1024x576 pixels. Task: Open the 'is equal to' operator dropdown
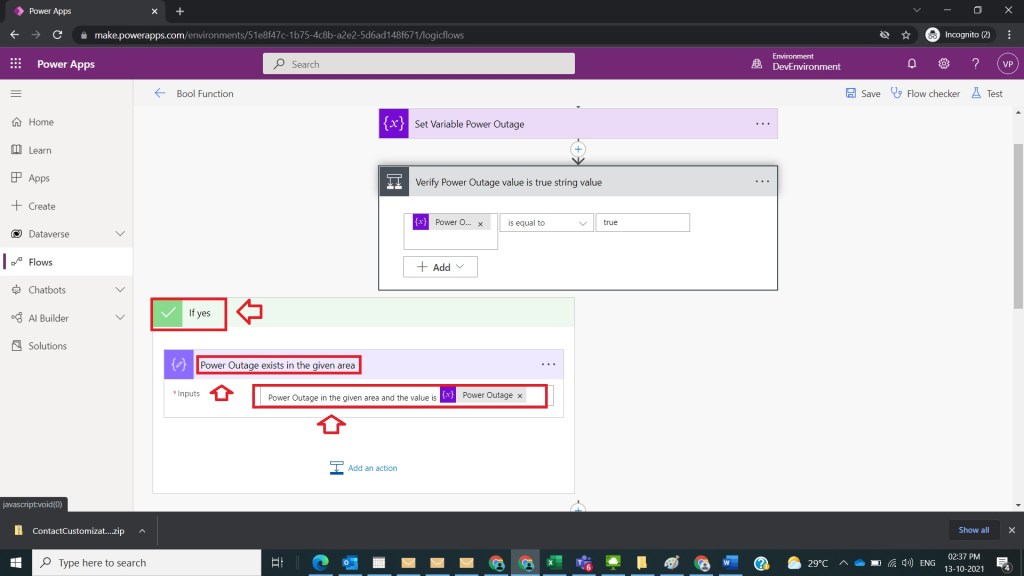[x=546, y=223]
